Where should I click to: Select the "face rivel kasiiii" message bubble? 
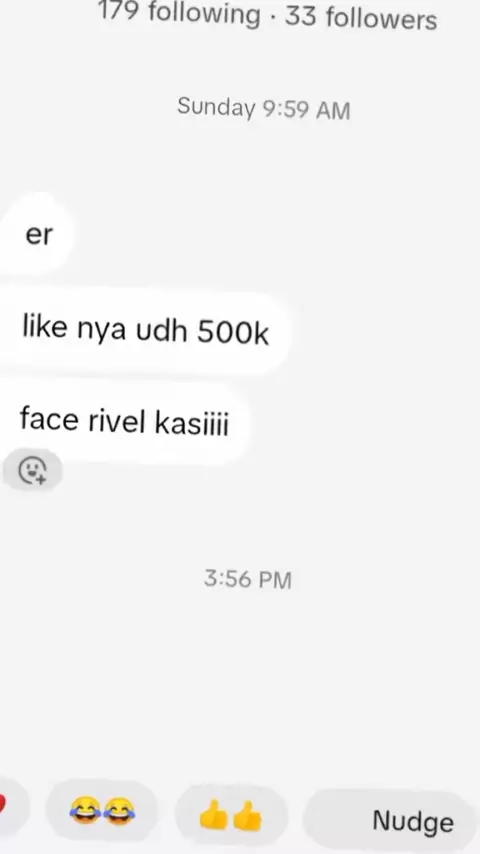click(x=124, y=421)
